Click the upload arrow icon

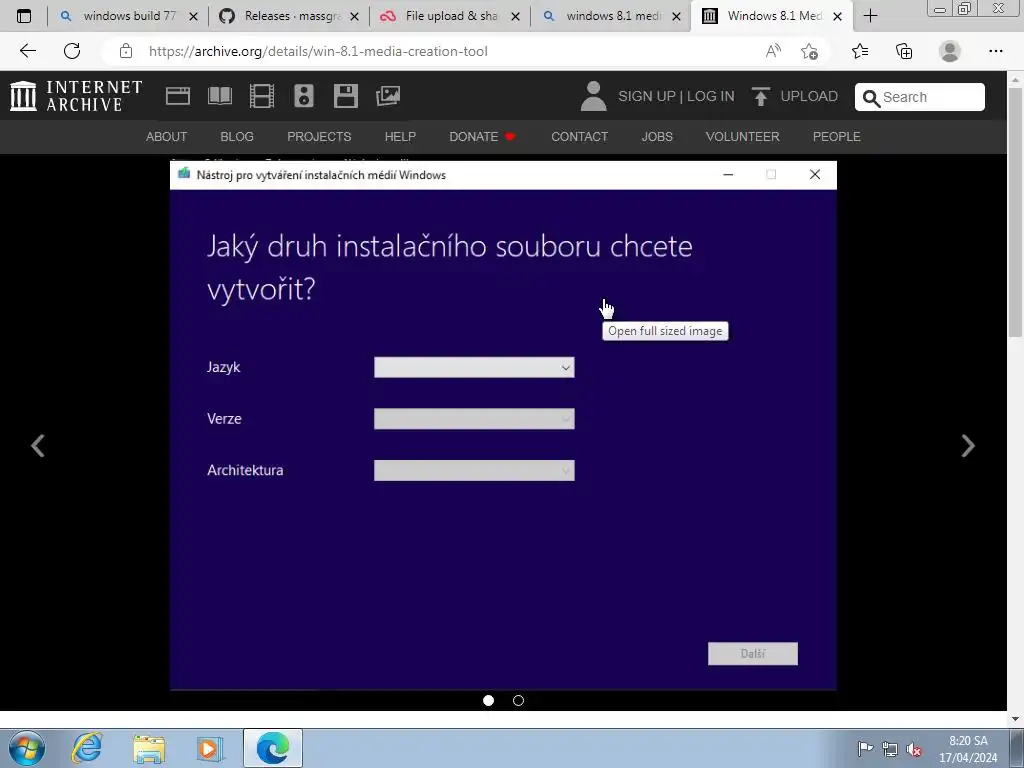coord(760,97)
